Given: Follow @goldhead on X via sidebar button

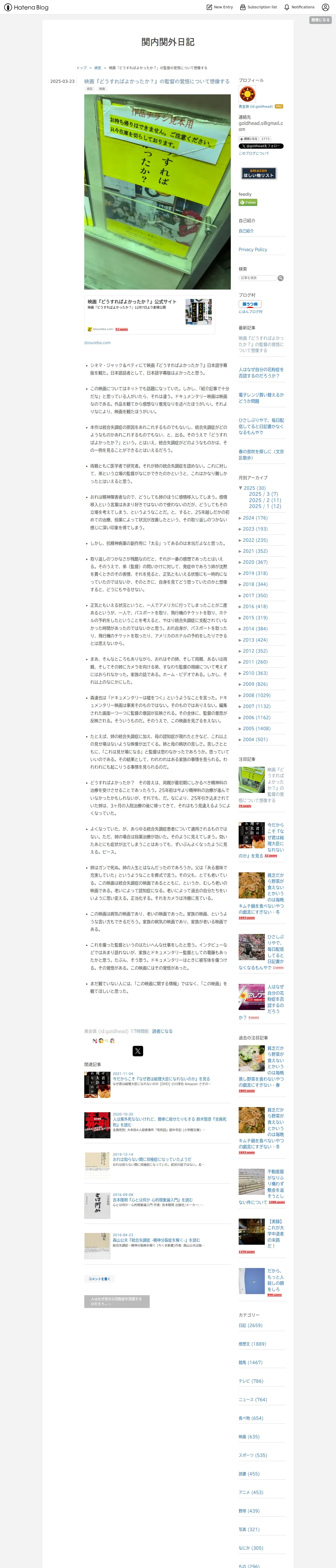Looking at the screenshot, I should [260, 146].
